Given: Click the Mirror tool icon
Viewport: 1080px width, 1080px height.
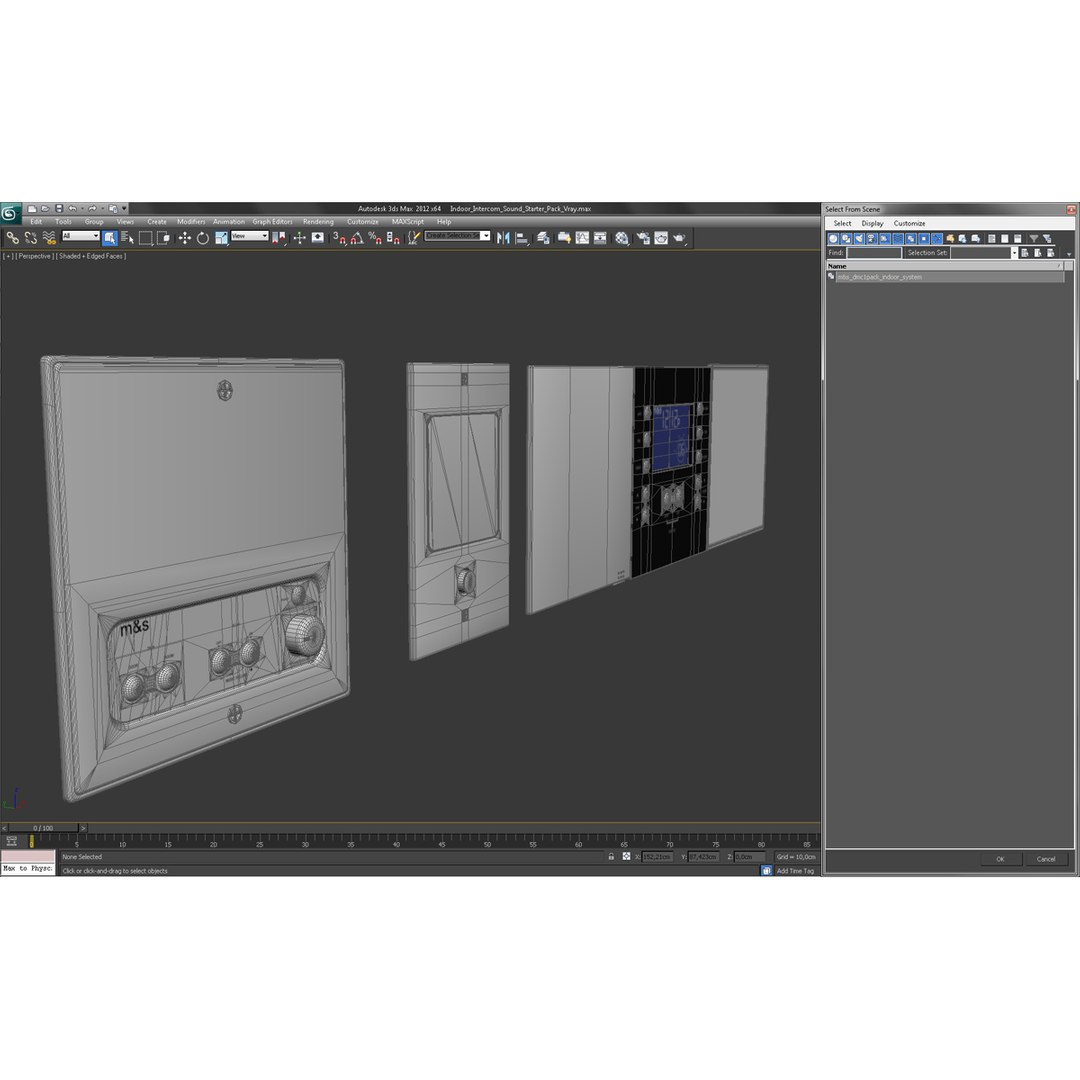Looking at the screenshot, I should click(503, 238).
